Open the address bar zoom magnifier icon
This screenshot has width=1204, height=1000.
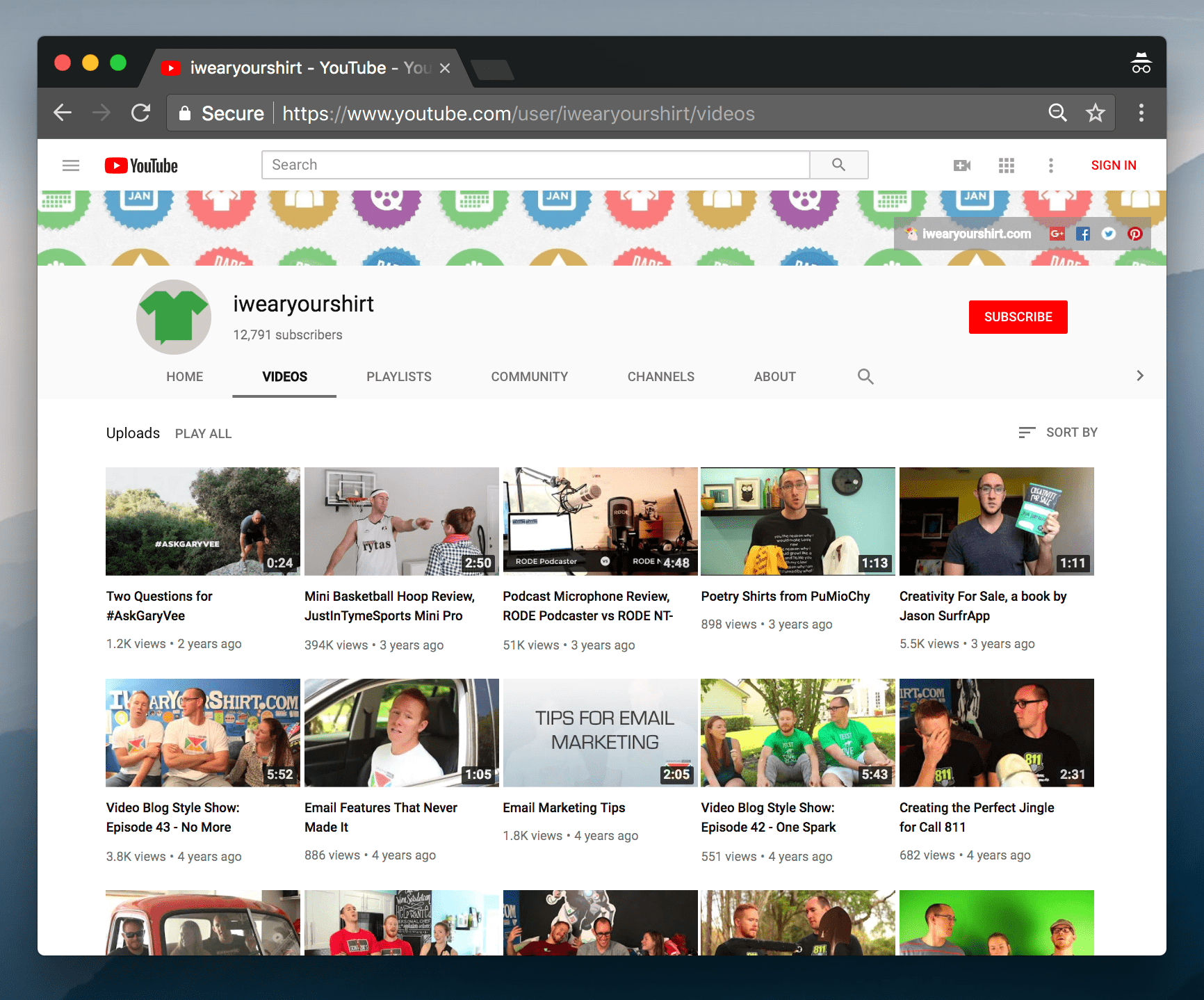click(1057, 113)
